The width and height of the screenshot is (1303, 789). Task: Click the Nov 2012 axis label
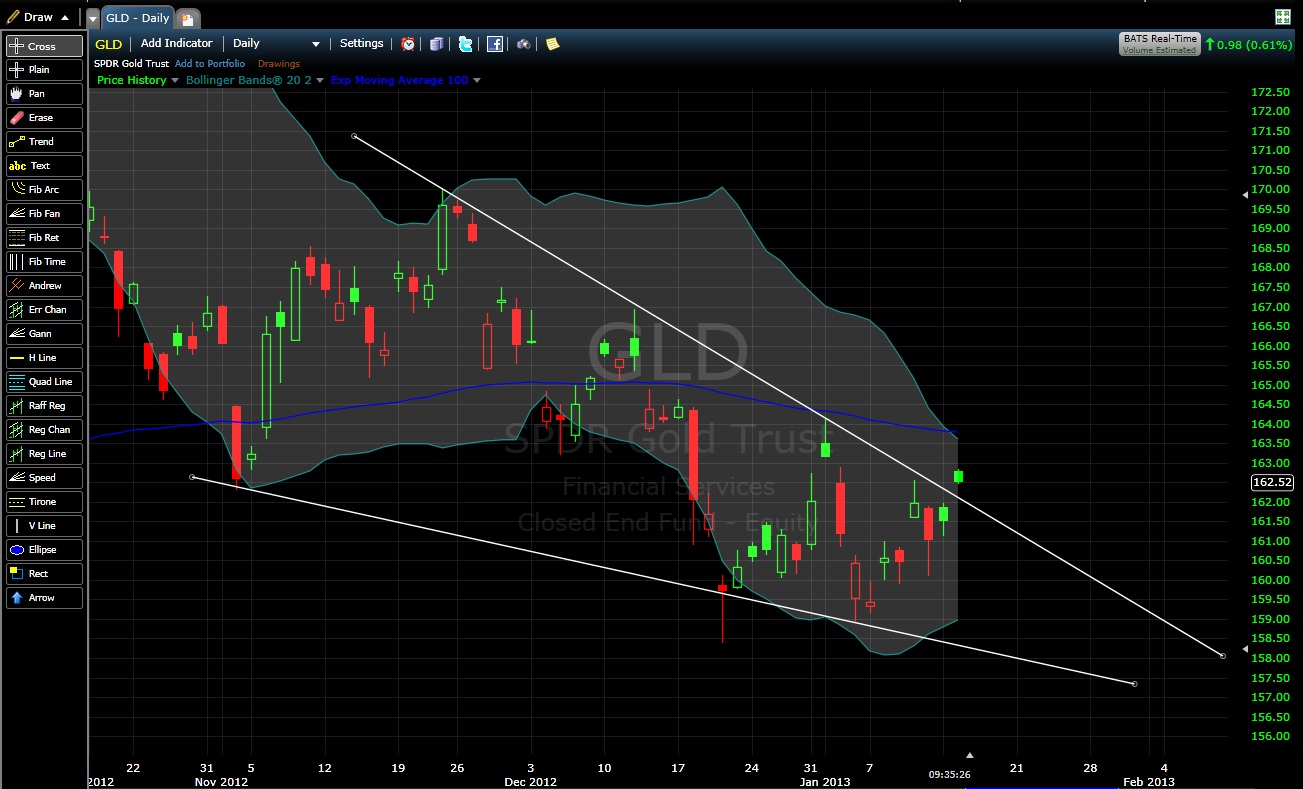pos(221,781)
